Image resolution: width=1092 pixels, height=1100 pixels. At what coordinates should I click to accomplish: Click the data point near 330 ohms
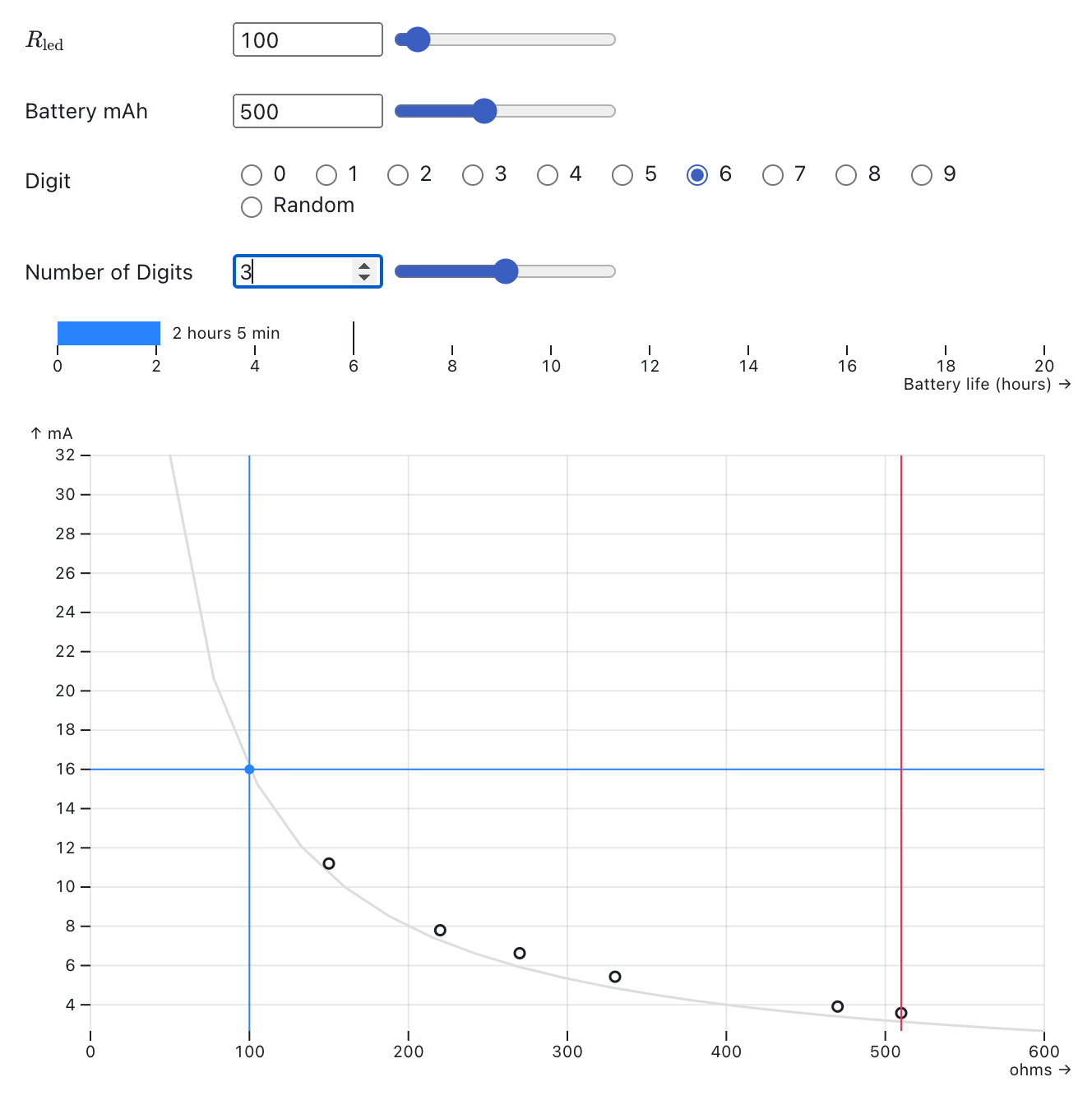615,977
